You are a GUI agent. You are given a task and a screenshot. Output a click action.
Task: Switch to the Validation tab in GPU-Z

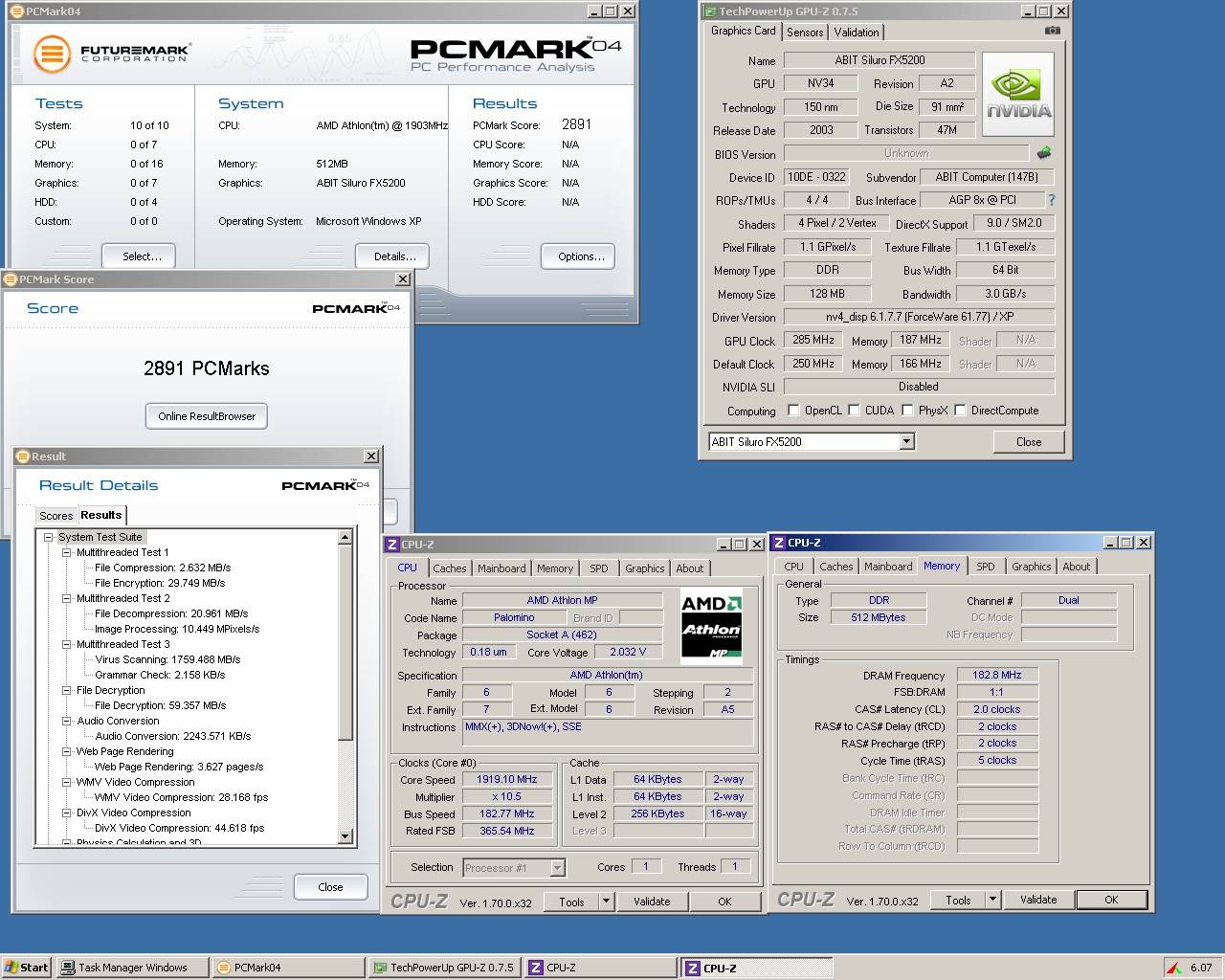[857, 32]
